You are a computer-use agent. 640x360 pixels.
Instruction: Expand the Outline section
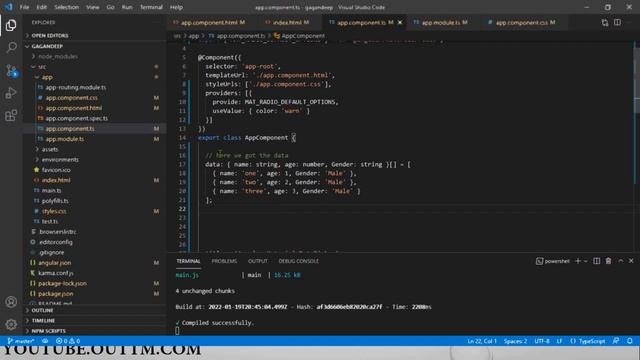[42, 310]
